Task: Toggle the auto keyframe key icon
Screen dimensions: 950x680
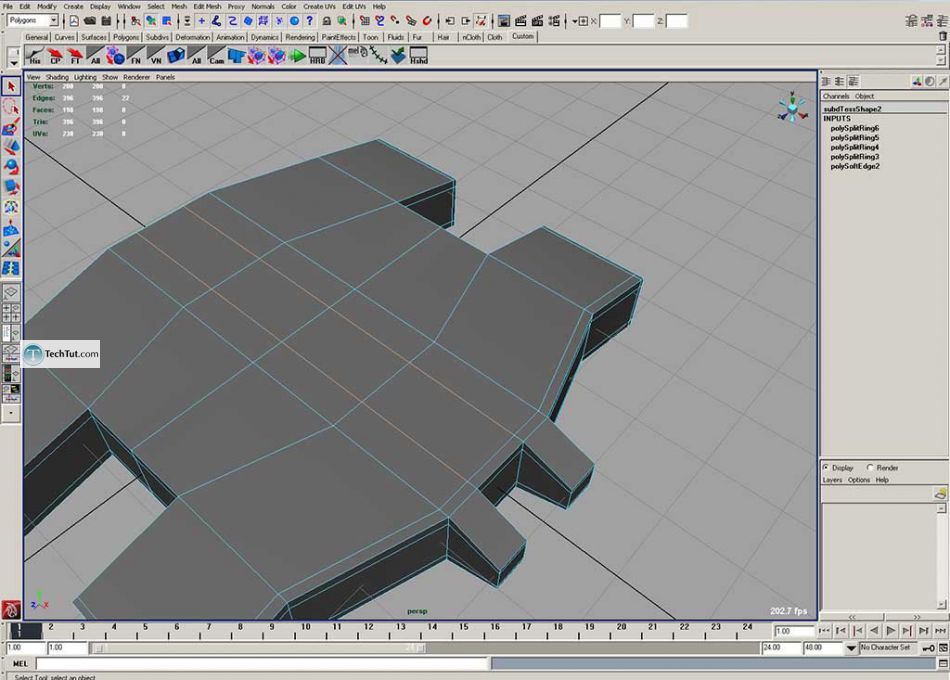Action: [929, 648]
